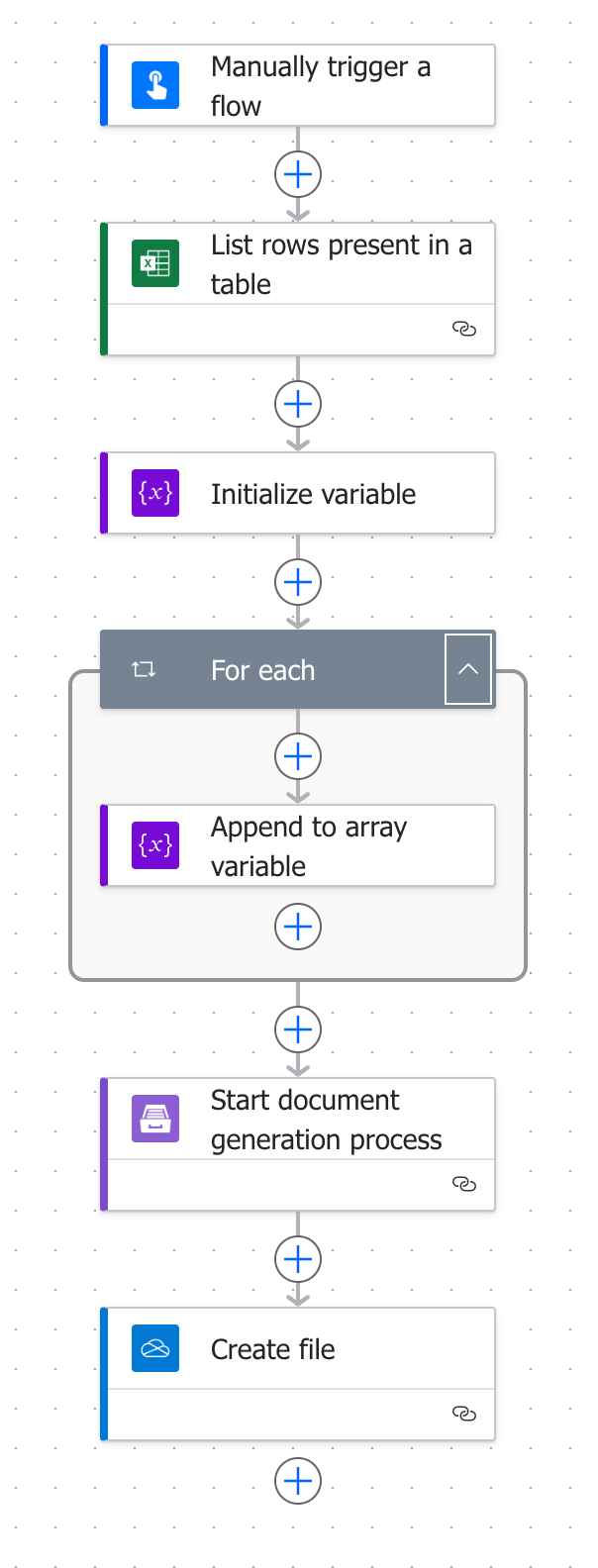Add new step after Create file
The width and height of the screenshot is (598, 1568).
298,1481
